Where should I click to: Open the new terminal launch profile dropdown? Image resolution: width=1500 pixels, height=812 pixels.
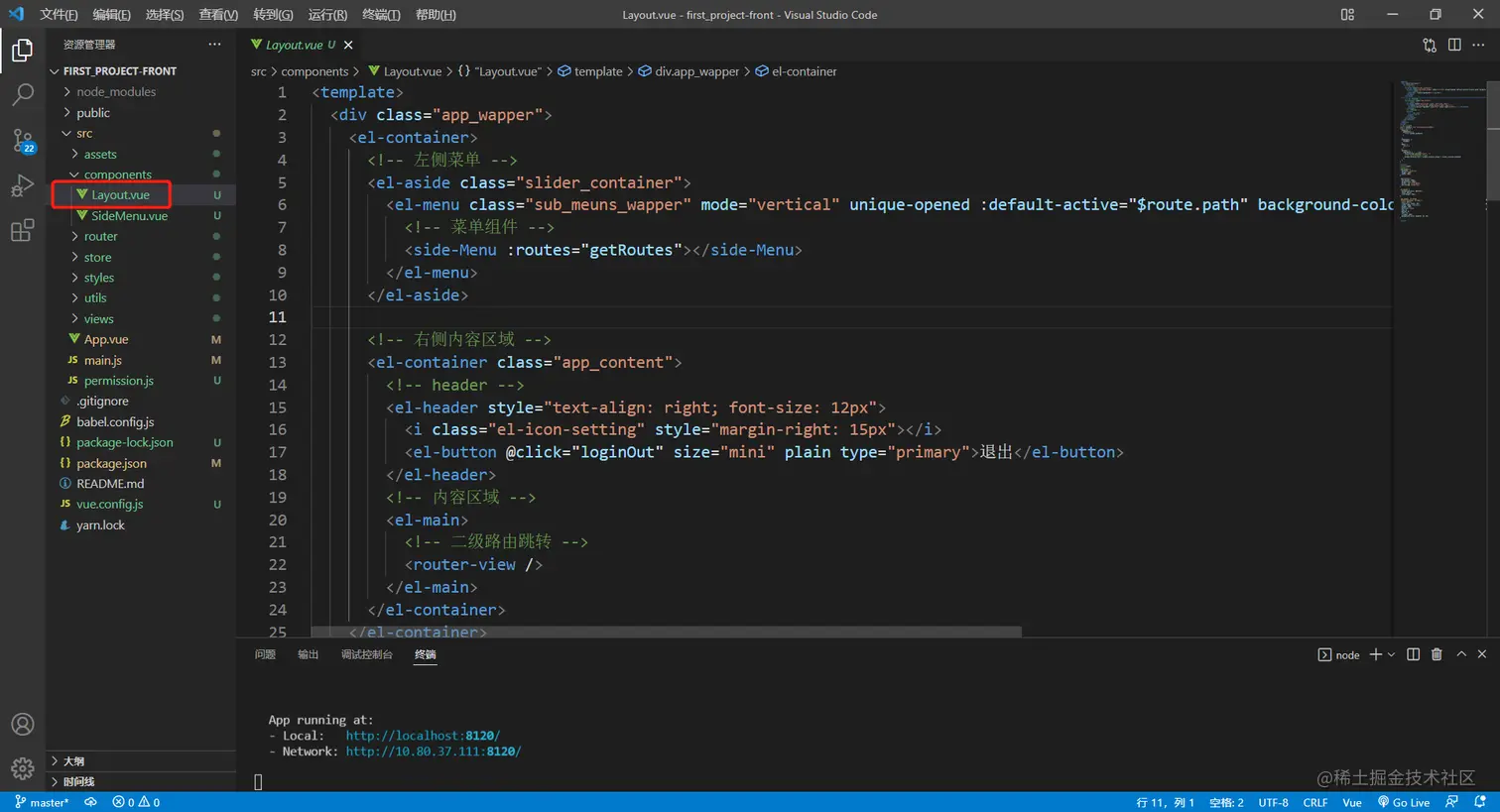(x=1391, y=654)
